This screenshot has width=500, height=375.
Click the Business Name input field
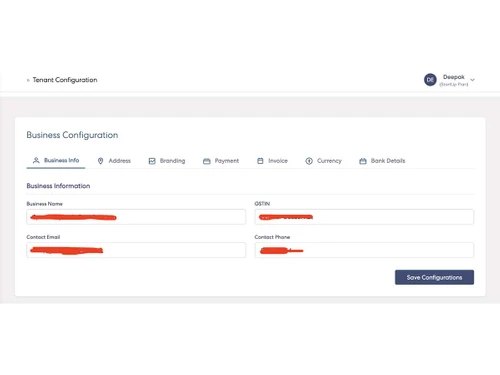point(136,217)
